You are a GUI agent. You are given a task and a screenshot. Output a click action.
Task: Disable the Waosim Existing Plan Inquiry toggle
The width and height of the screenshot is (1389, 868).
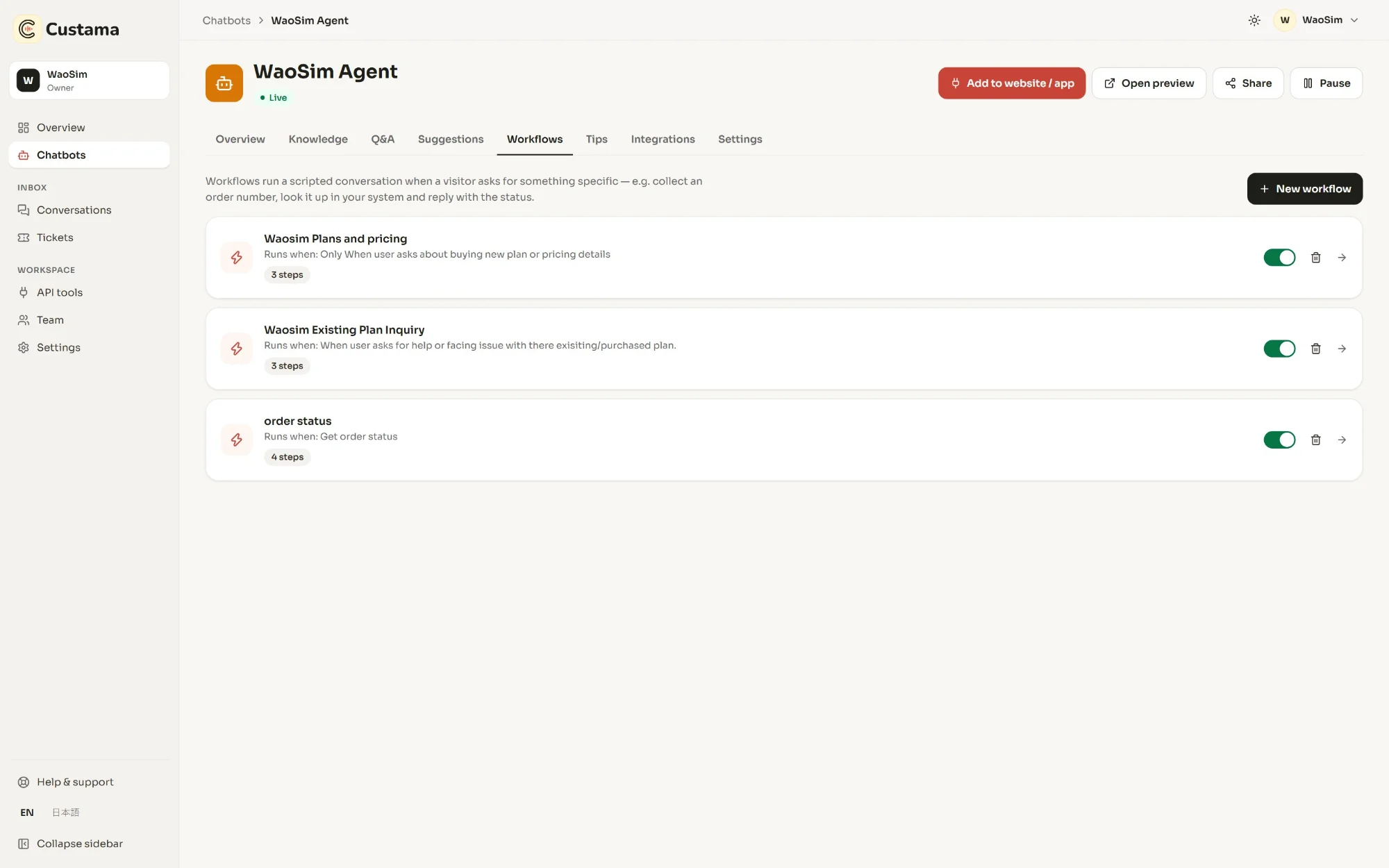pos(1279,349)
